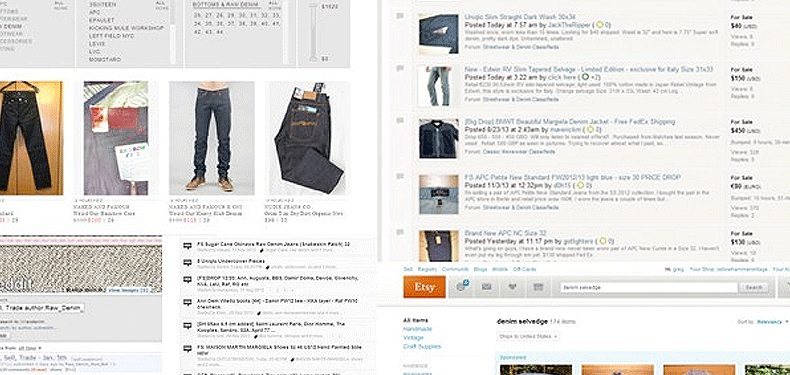Select the LEFT FIELD NYC brand filter
Screen dimensions: 790x375
(110, 36)
